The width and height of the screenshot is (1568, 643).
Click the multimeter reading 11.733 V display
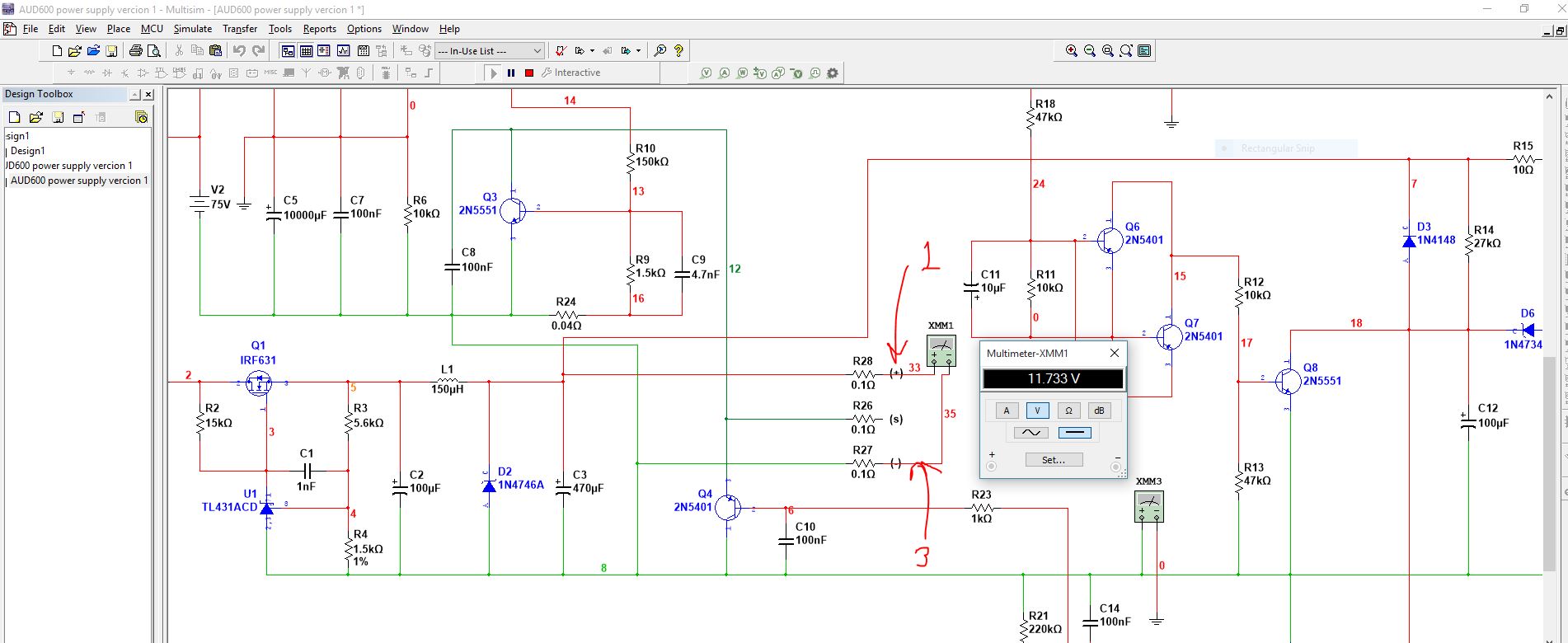(x=1053, y=379)
